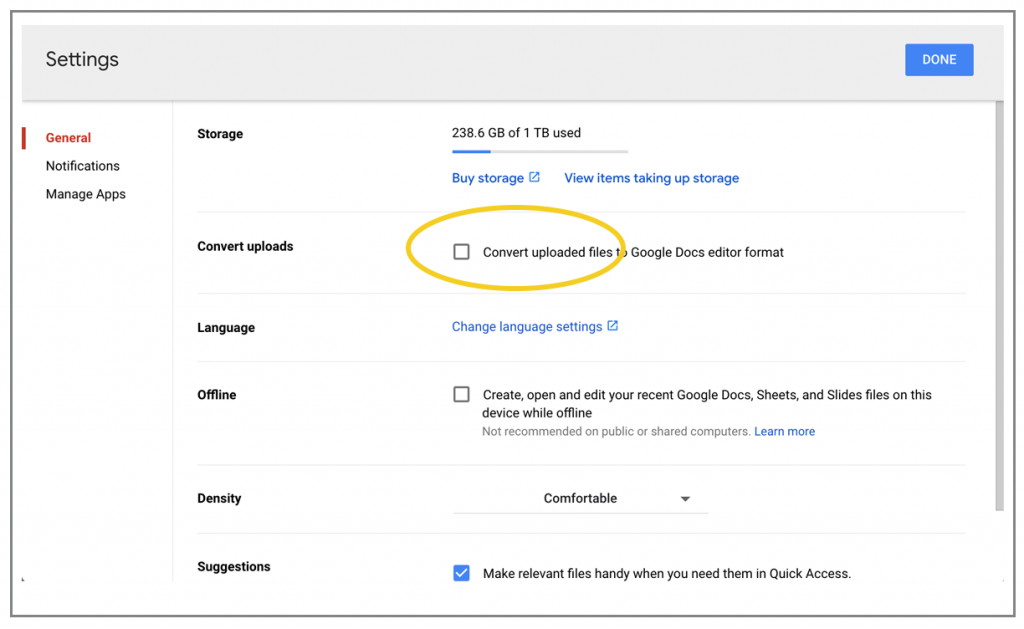Click View items taking up storage
This screenshot has width=1024, height=629.
(651, 178)
